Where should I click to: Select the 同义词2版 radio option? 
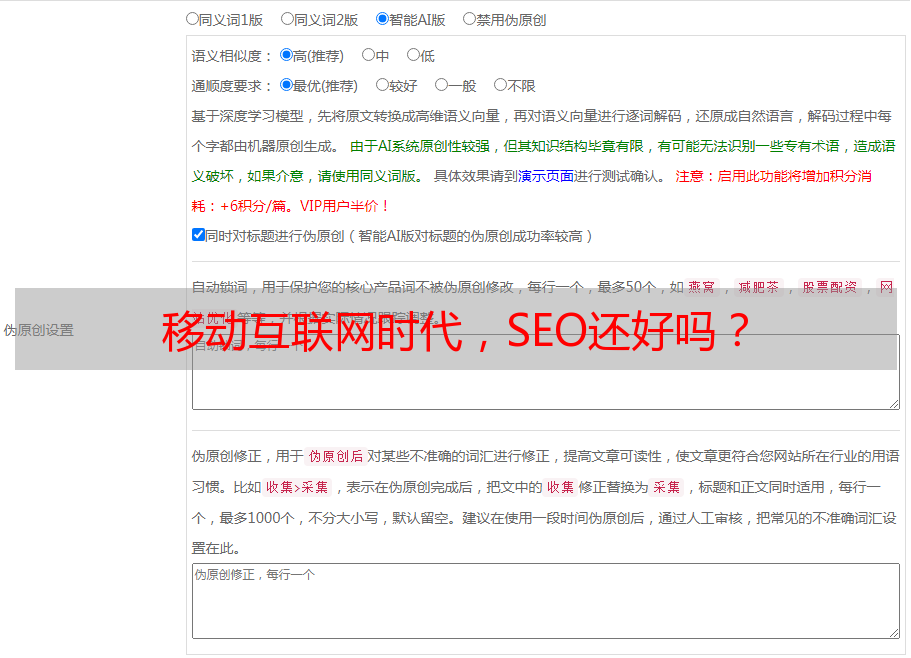(x=287, y=19)
